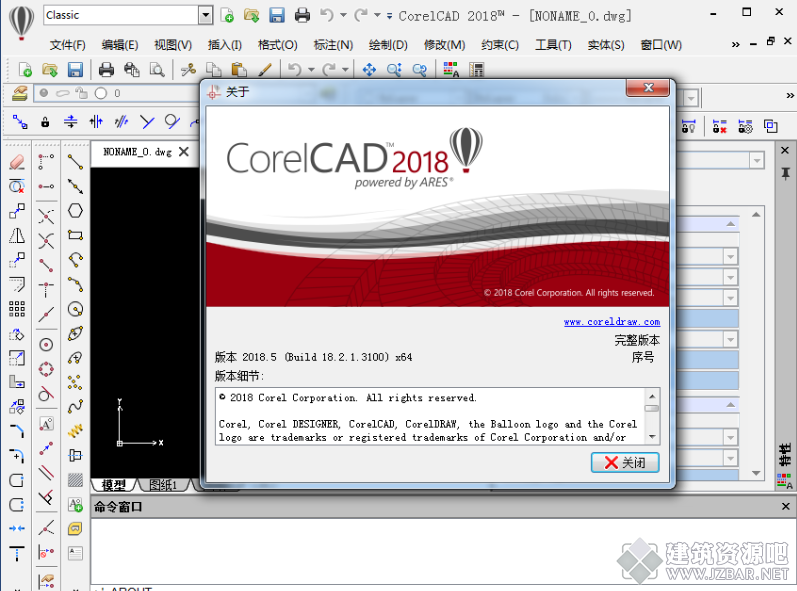Select the Spline curve tool

click(x=75, y=407)
